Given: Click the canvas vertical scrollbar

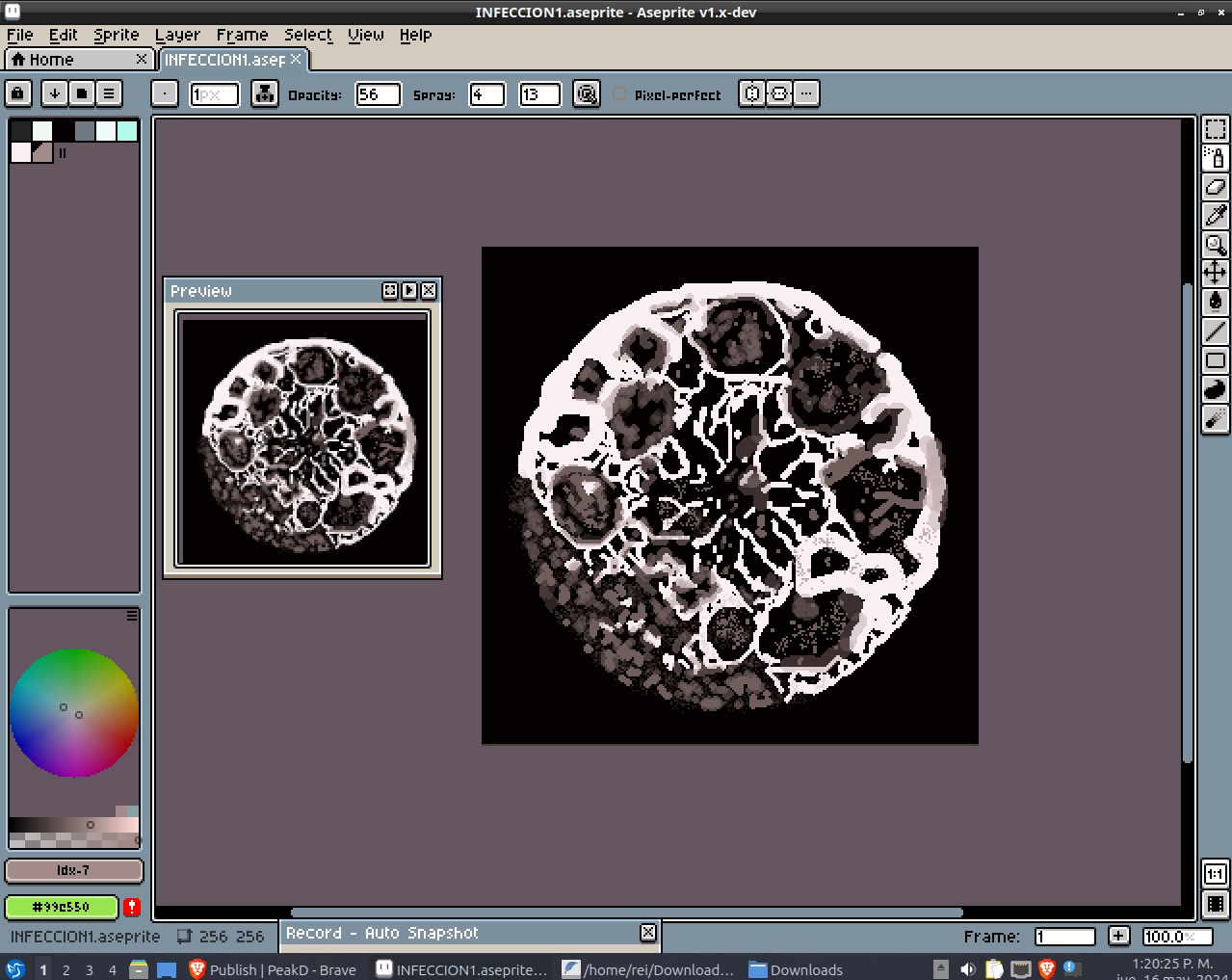Looking at the screenshot, I should [1188, 524].
